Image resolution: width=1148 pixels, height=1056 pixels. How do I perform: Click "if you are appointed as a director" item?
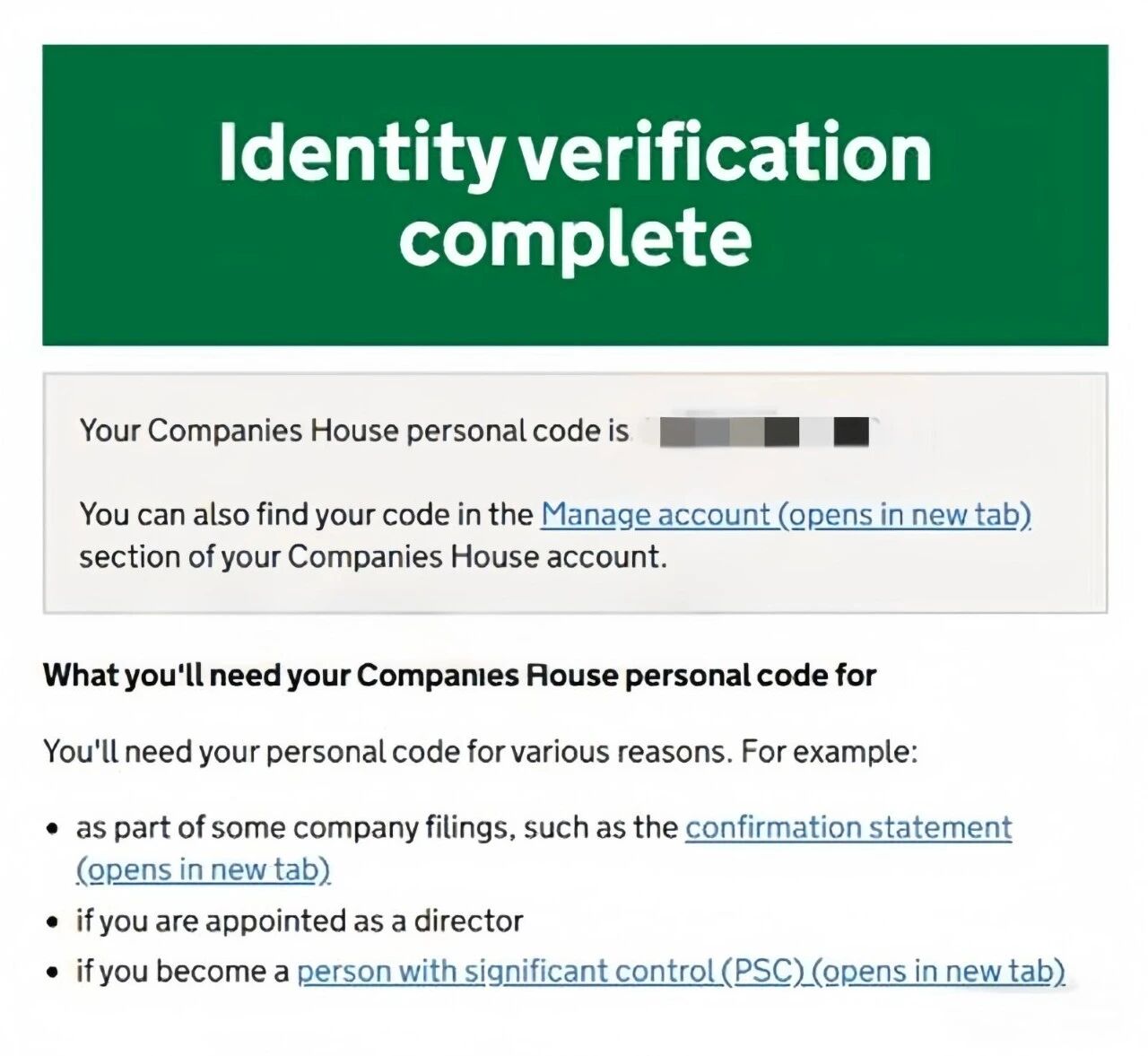pos(299,921)
